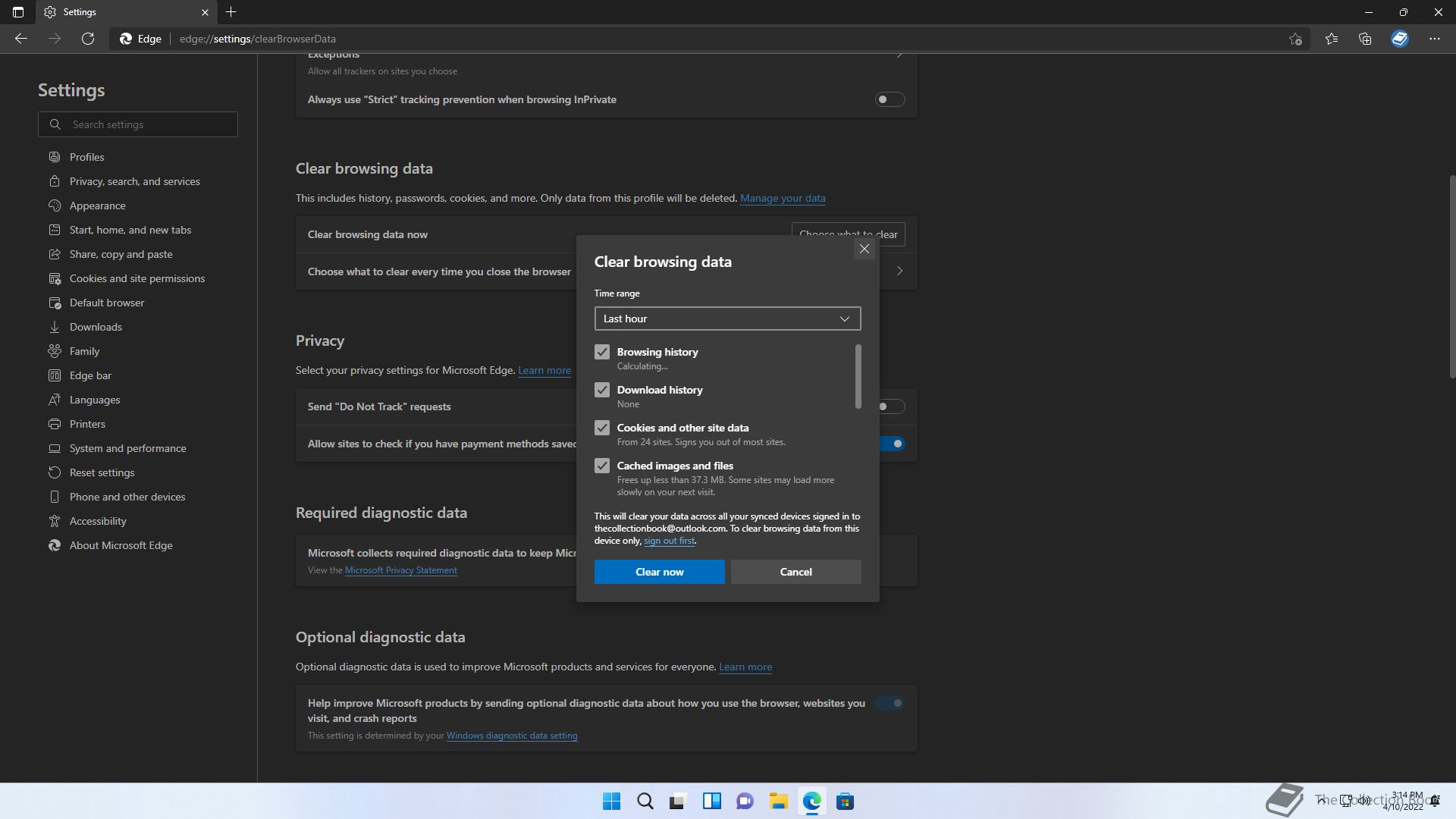This screenshot has height=819, width=1456.
Task: Open a new tab with plus icon
Action: tap(231, 12)
